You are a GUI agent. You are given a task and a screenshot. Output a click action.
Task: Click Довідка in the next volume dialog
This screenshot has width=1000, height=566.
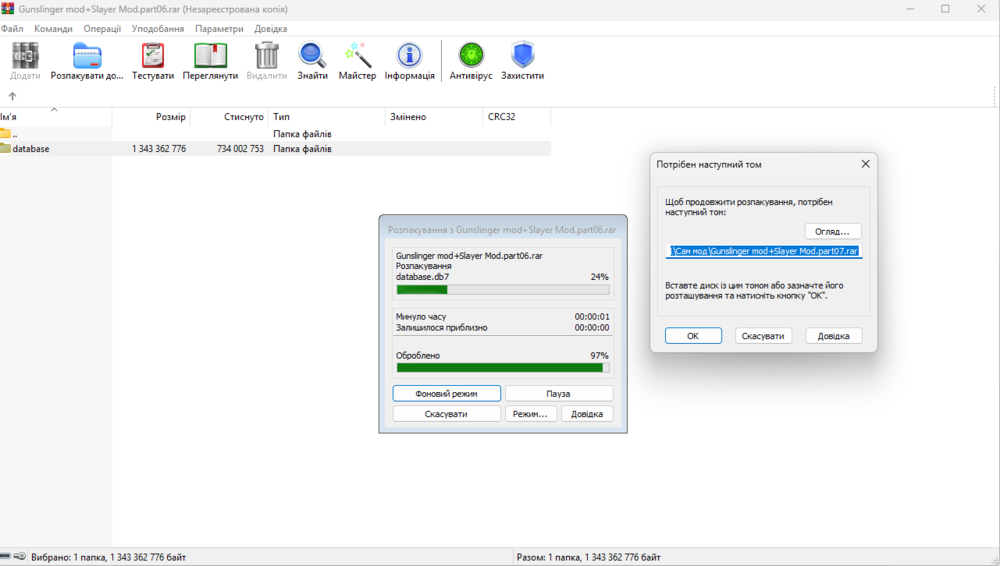[834, 336]
